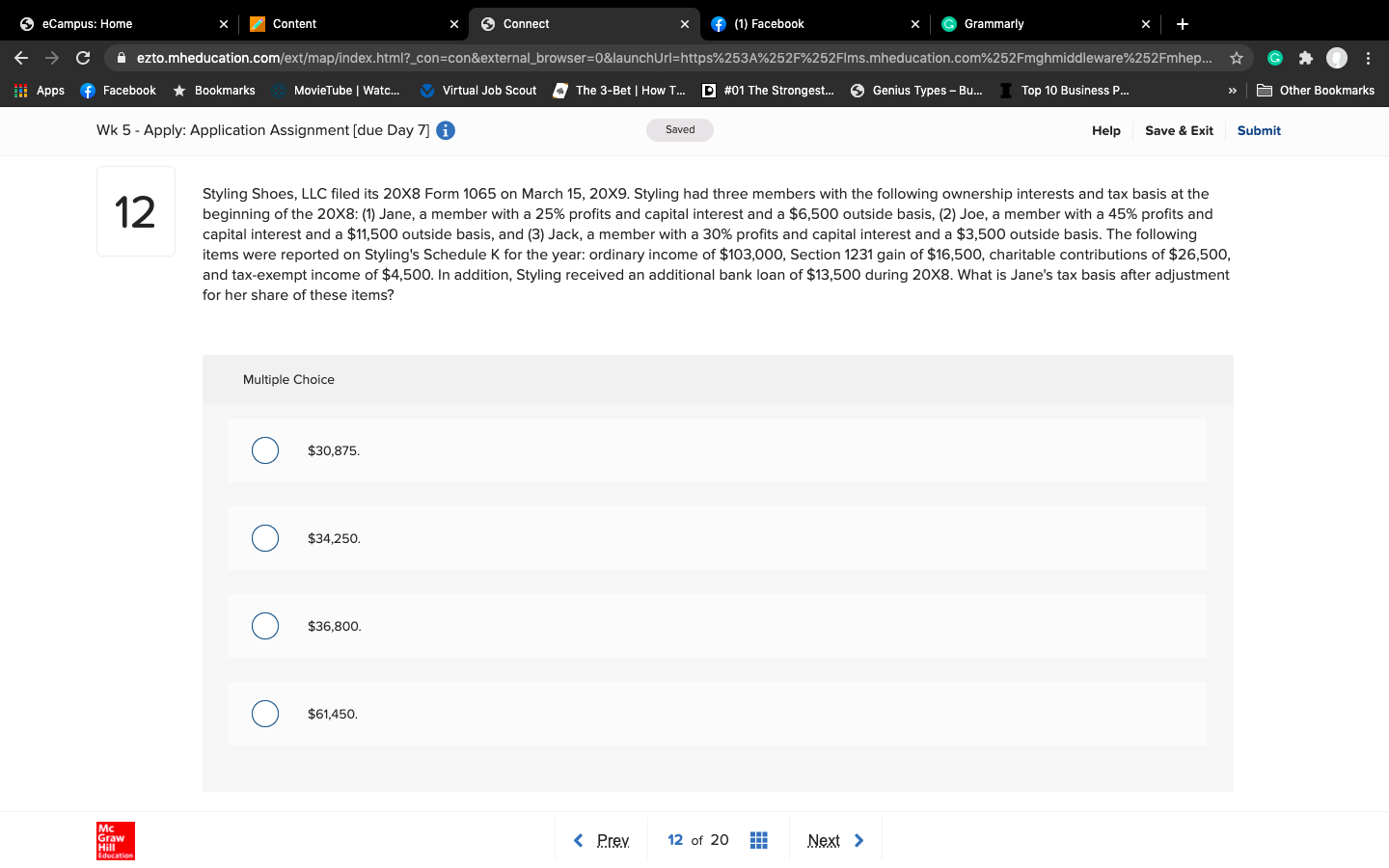Viewport: 1389px width, 868px height.
Task: Click the '12 of 20' question counter
Action: 698,840
